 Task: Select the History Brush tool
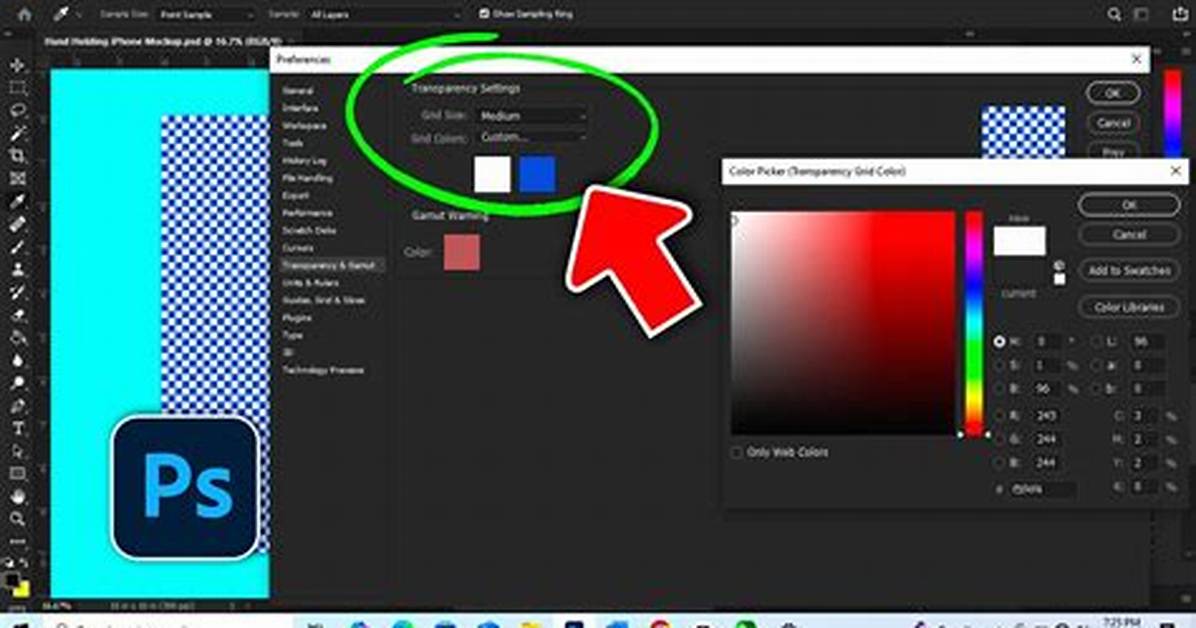(x=18, y=291)
